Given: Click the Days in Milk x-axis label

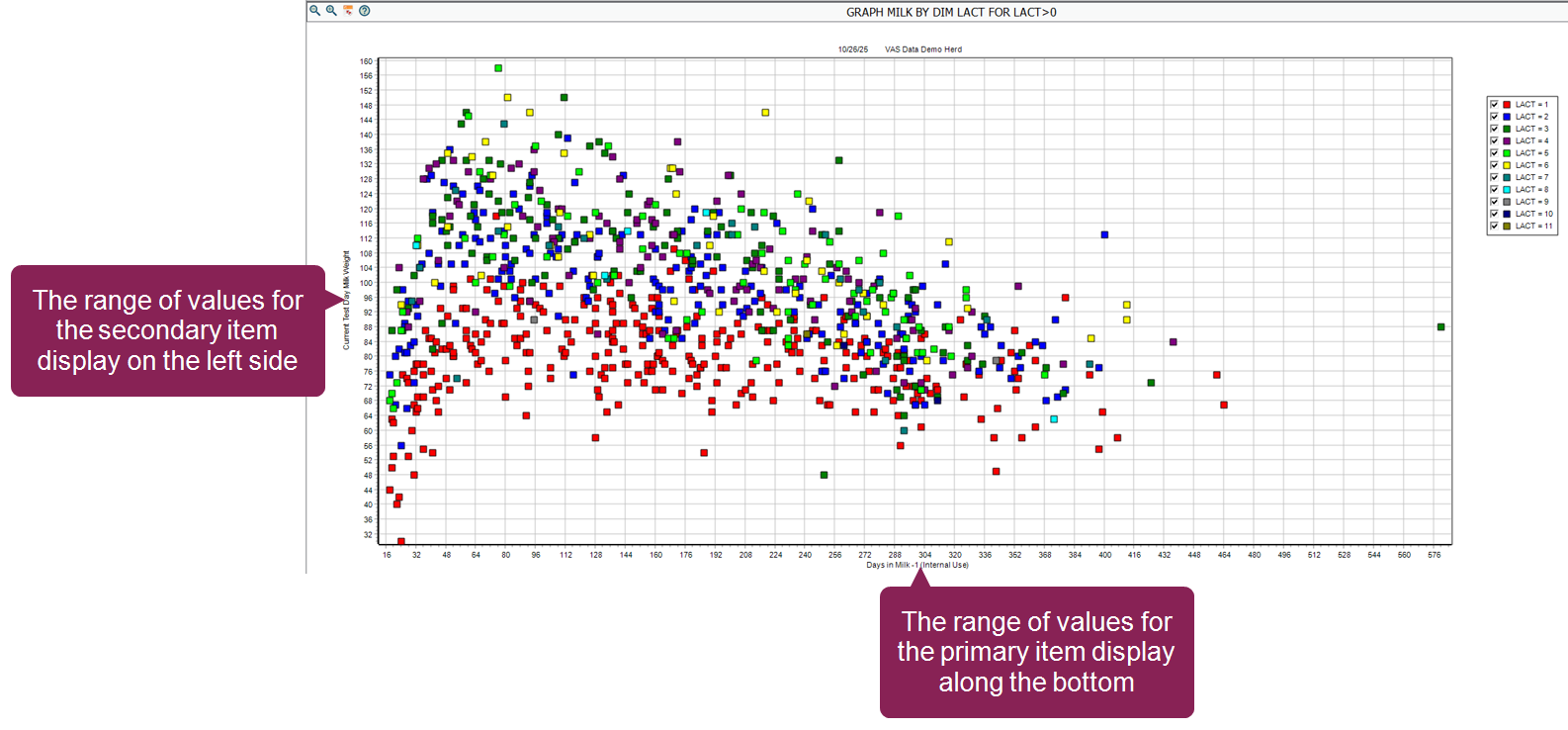Looking at the screenshot, I should [x=916, y=566].
